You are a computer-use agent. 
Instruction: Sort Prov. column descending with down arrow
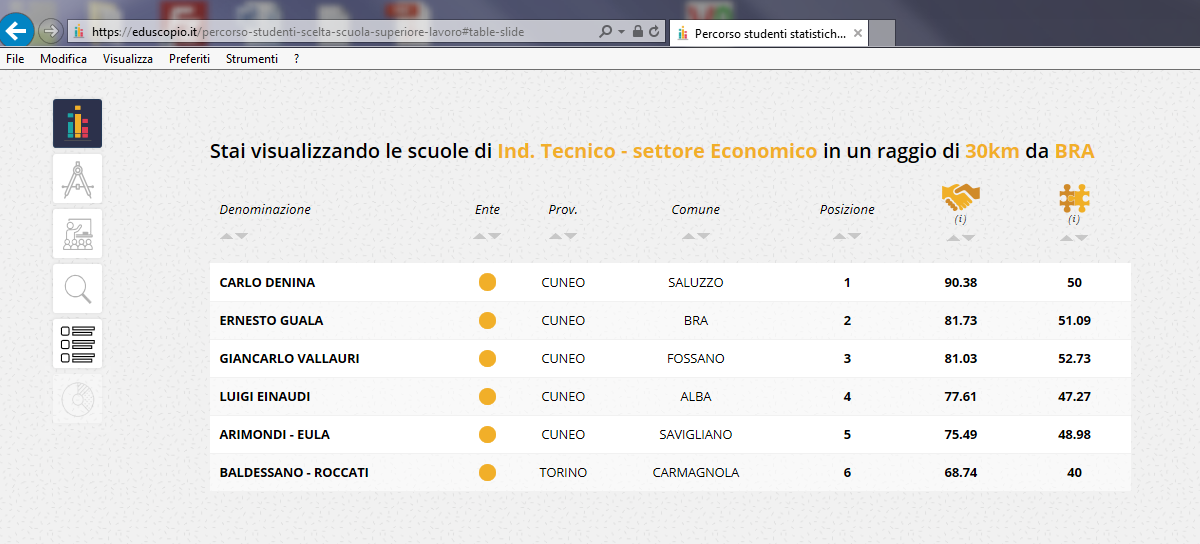click(x=570, y=236)
